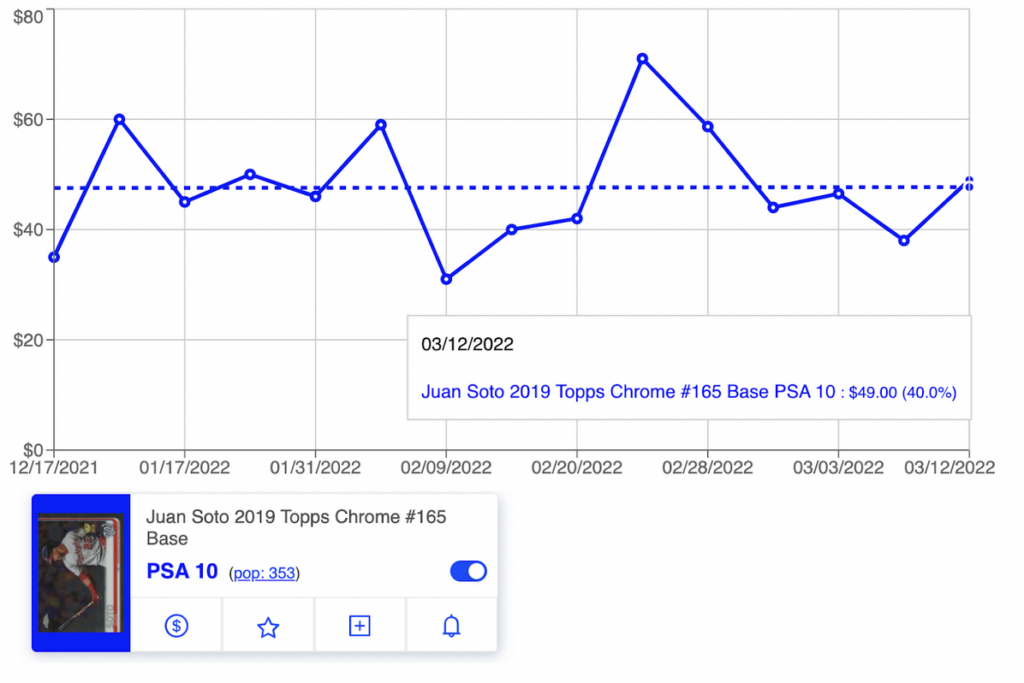The width and height of the screenshot is (1024, 683).
Task: Click the $40 y-axis label
Action: pos(29,230)
